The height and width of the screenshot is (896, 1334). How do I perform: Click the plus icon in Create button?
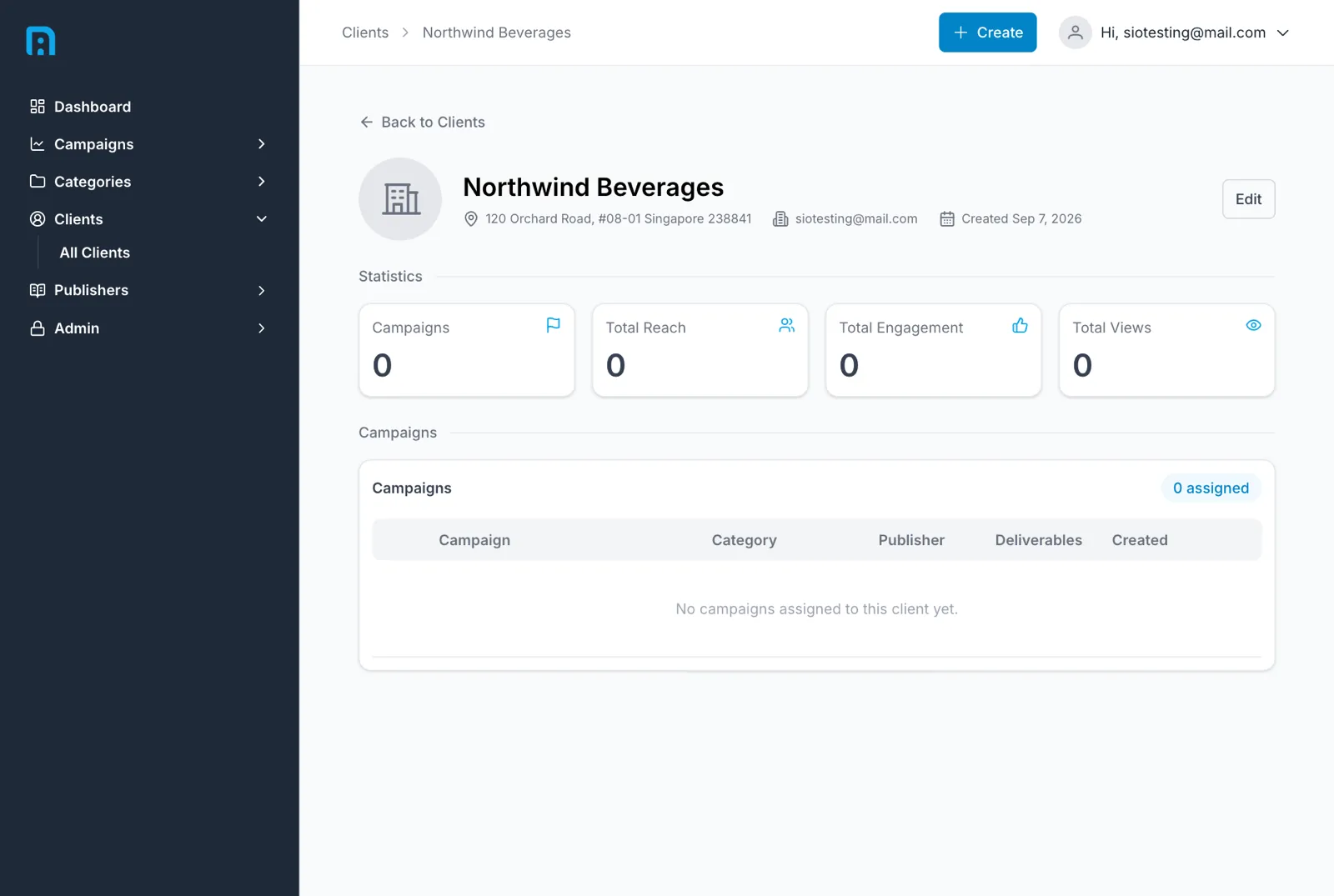click(960, 33)
